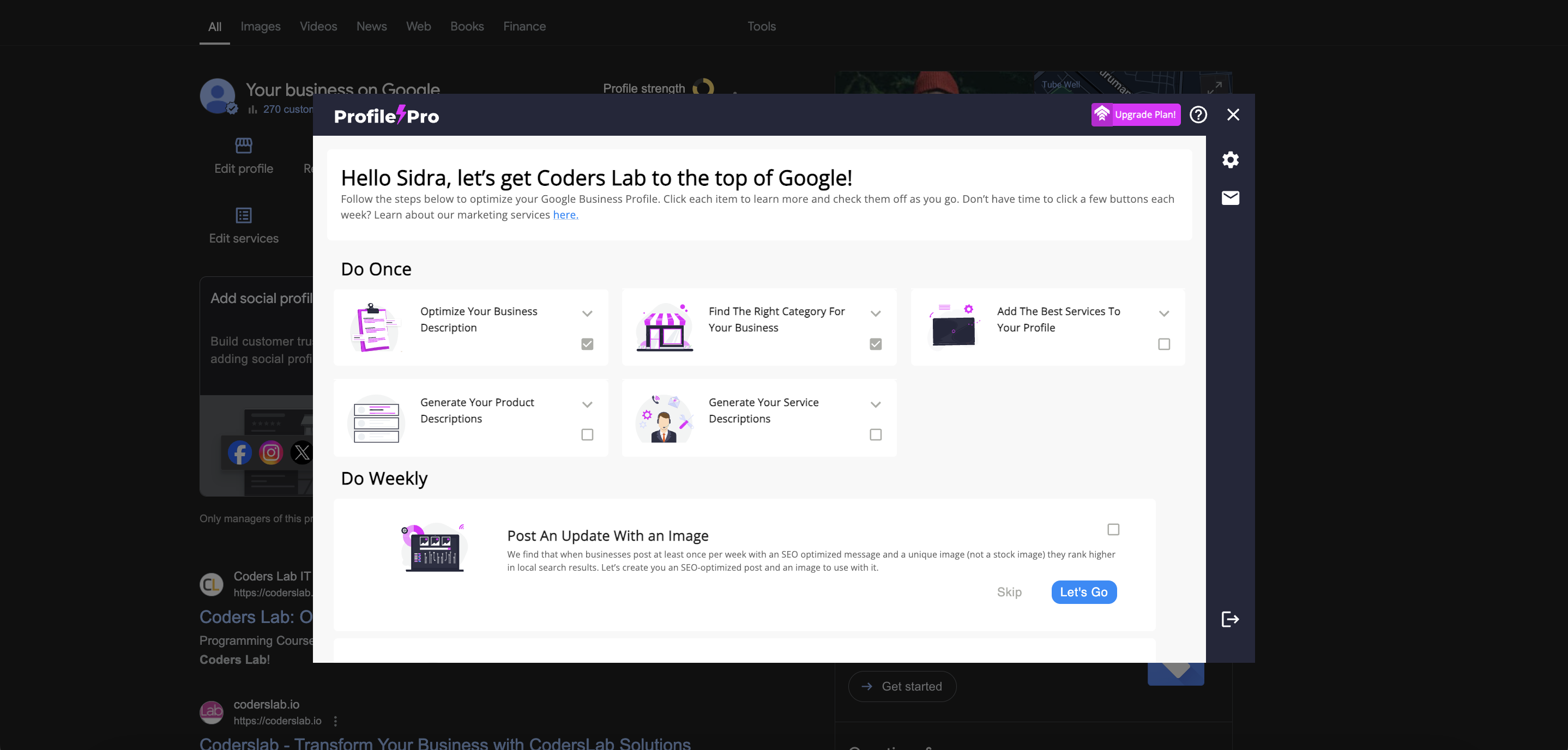Viewport: 1568px width, 750px height.
Task: Click the Post An Update laptop illustration
Action: (x=433, y=547)
